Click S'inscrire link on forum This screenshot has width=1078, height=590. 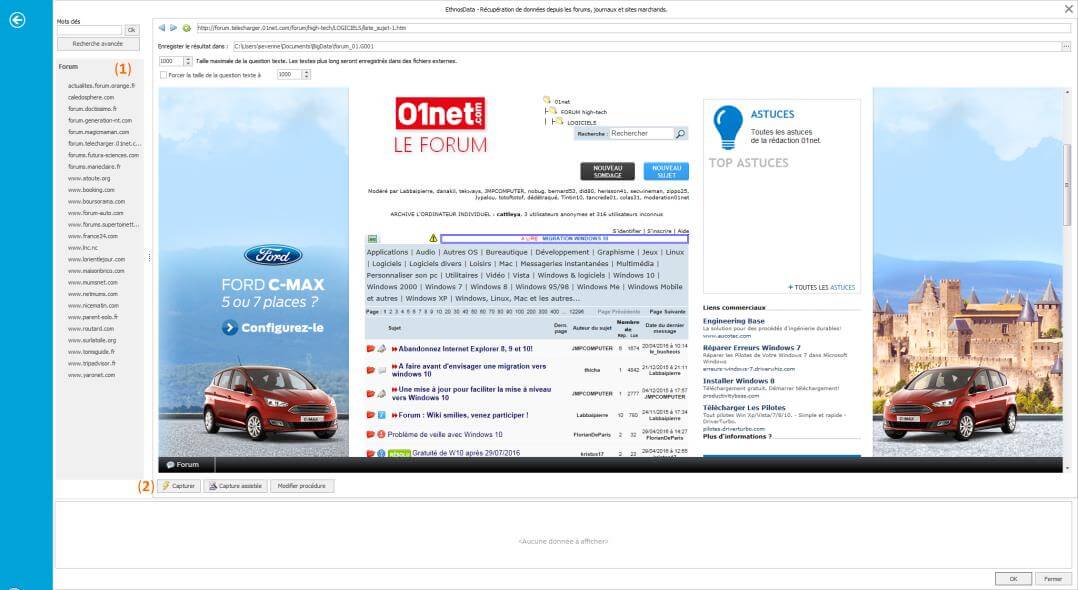659,231
